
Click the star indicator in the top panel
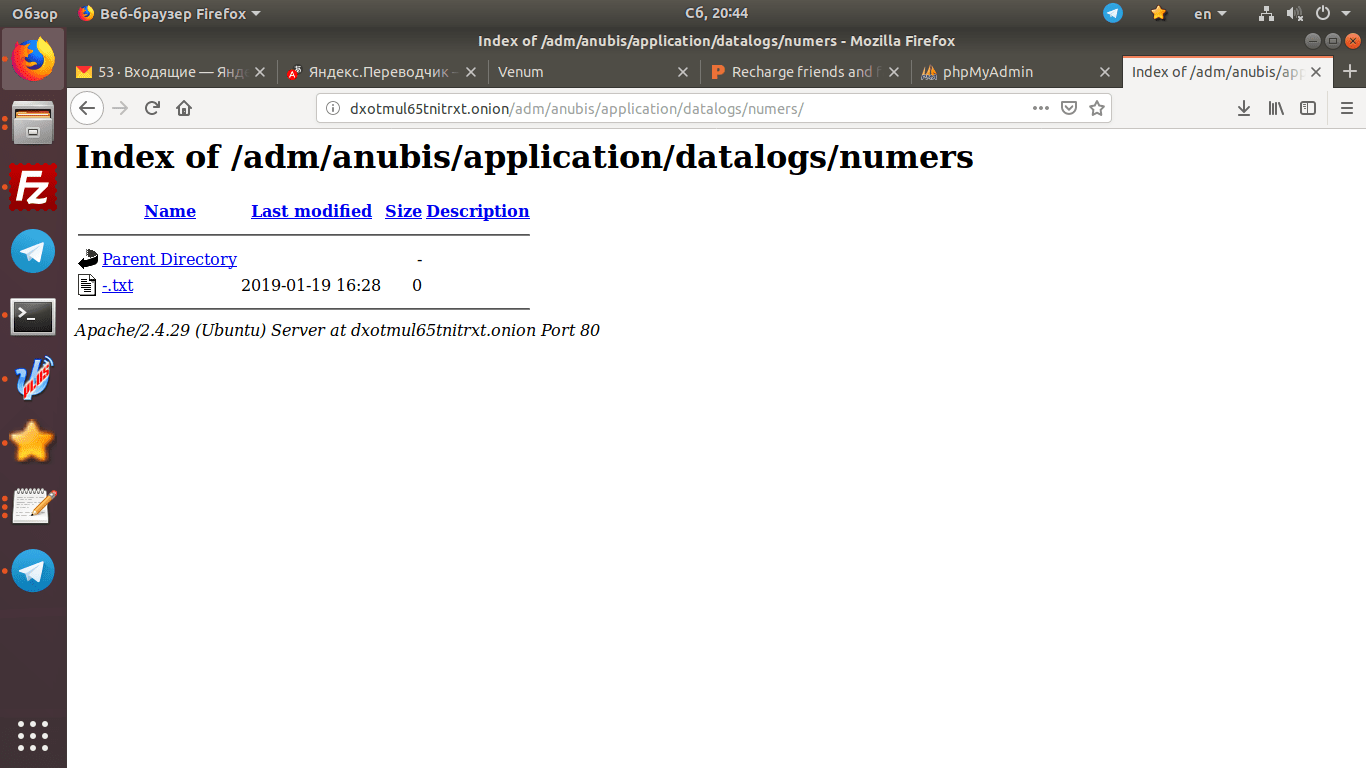[x=1158, y=13]
